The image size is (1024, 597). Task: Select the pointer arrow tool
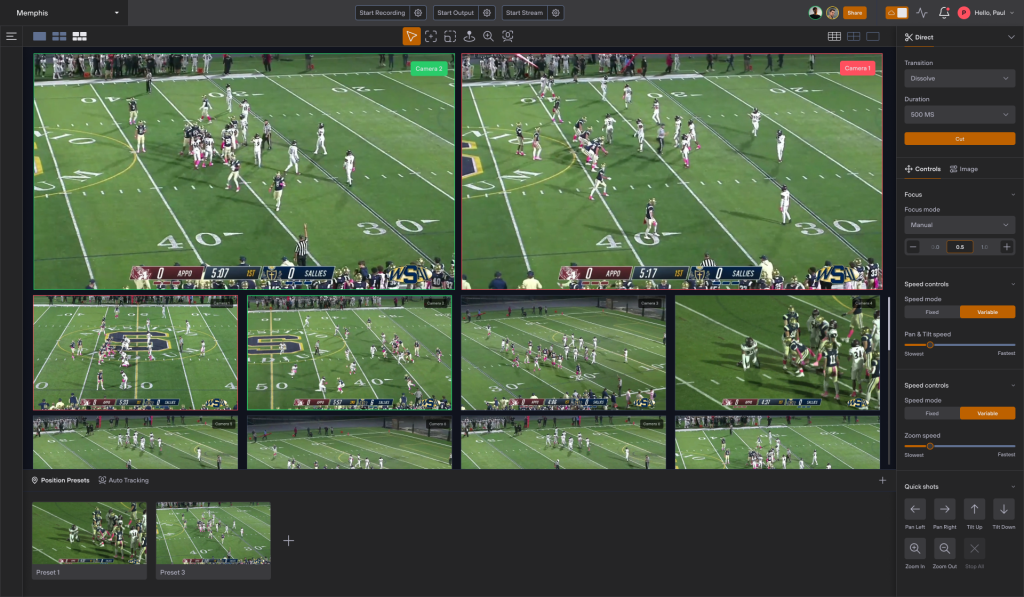(411, 37)
